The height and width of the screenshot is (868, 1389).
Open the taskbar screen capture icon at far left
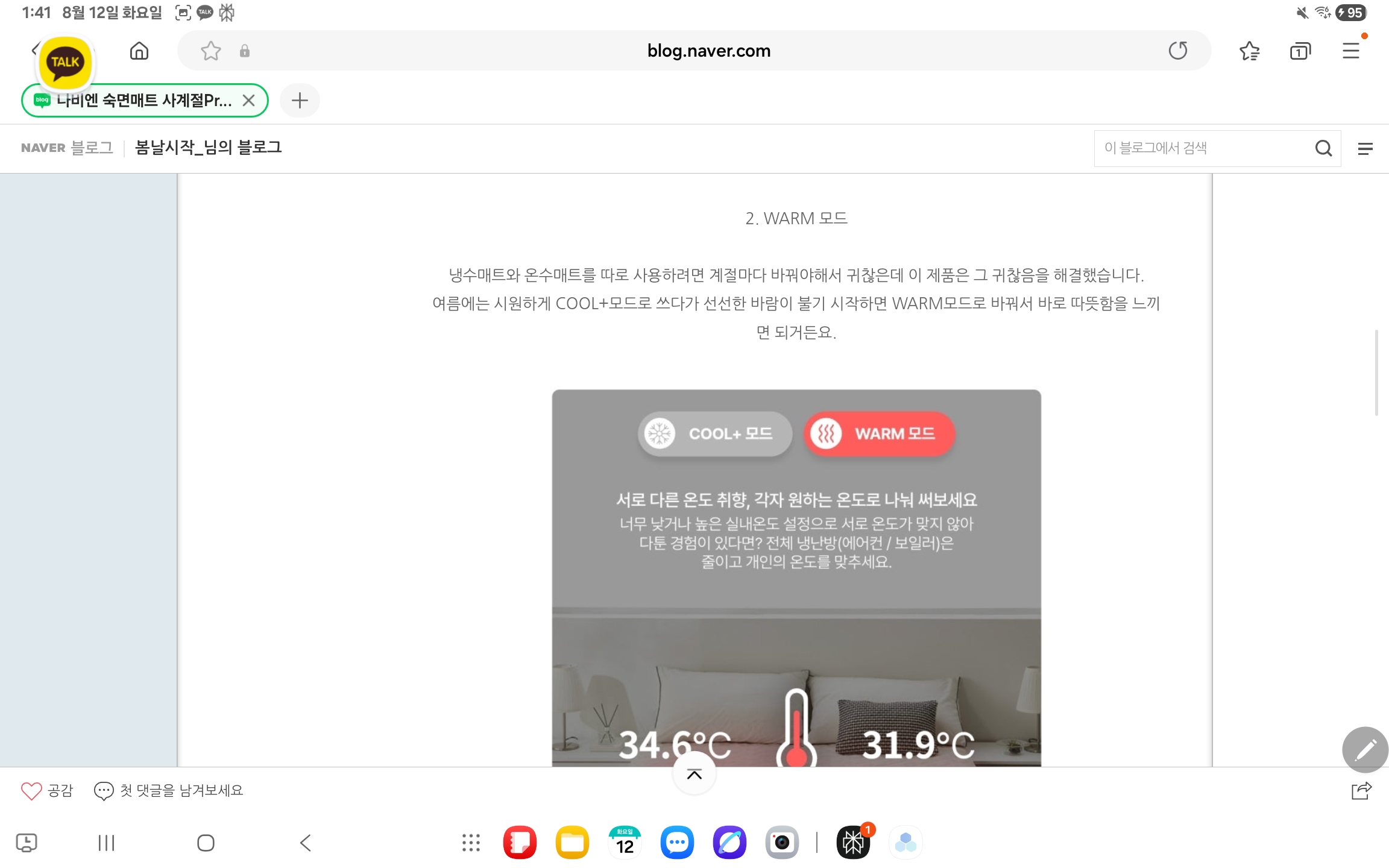(x=27, y=843)
